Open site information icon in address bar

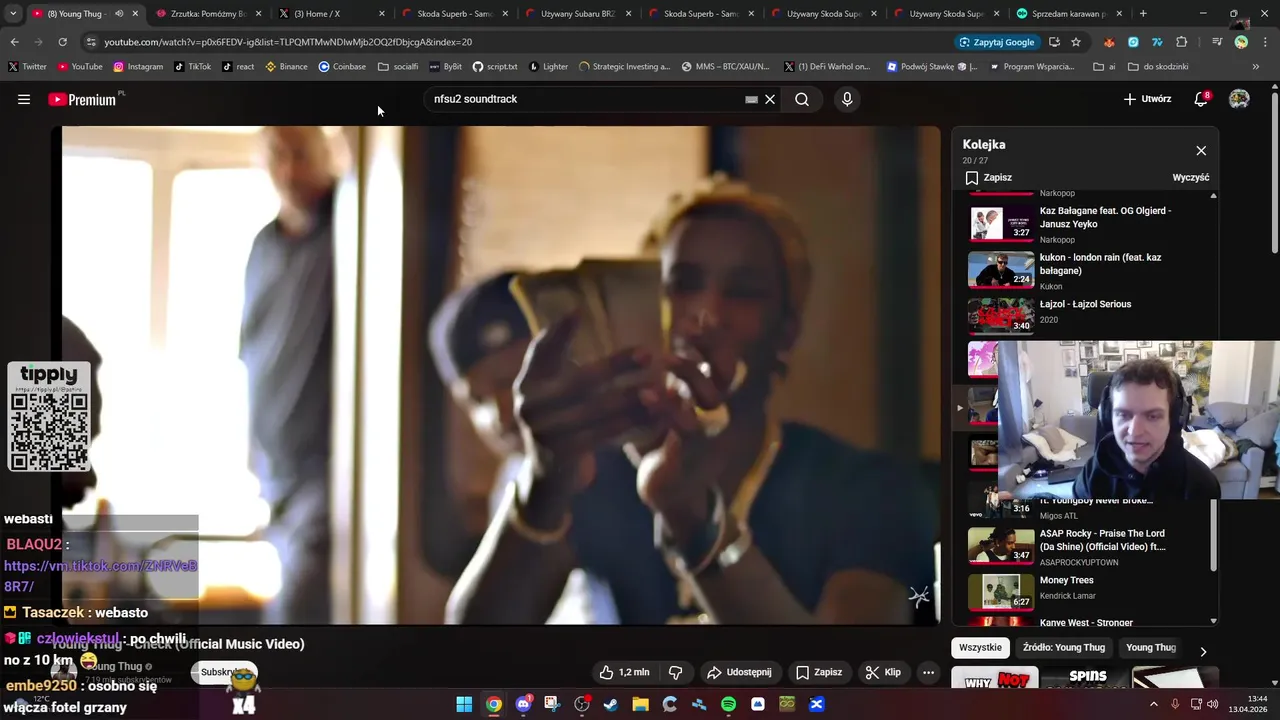pyautogui.click(x=91, y=42)
